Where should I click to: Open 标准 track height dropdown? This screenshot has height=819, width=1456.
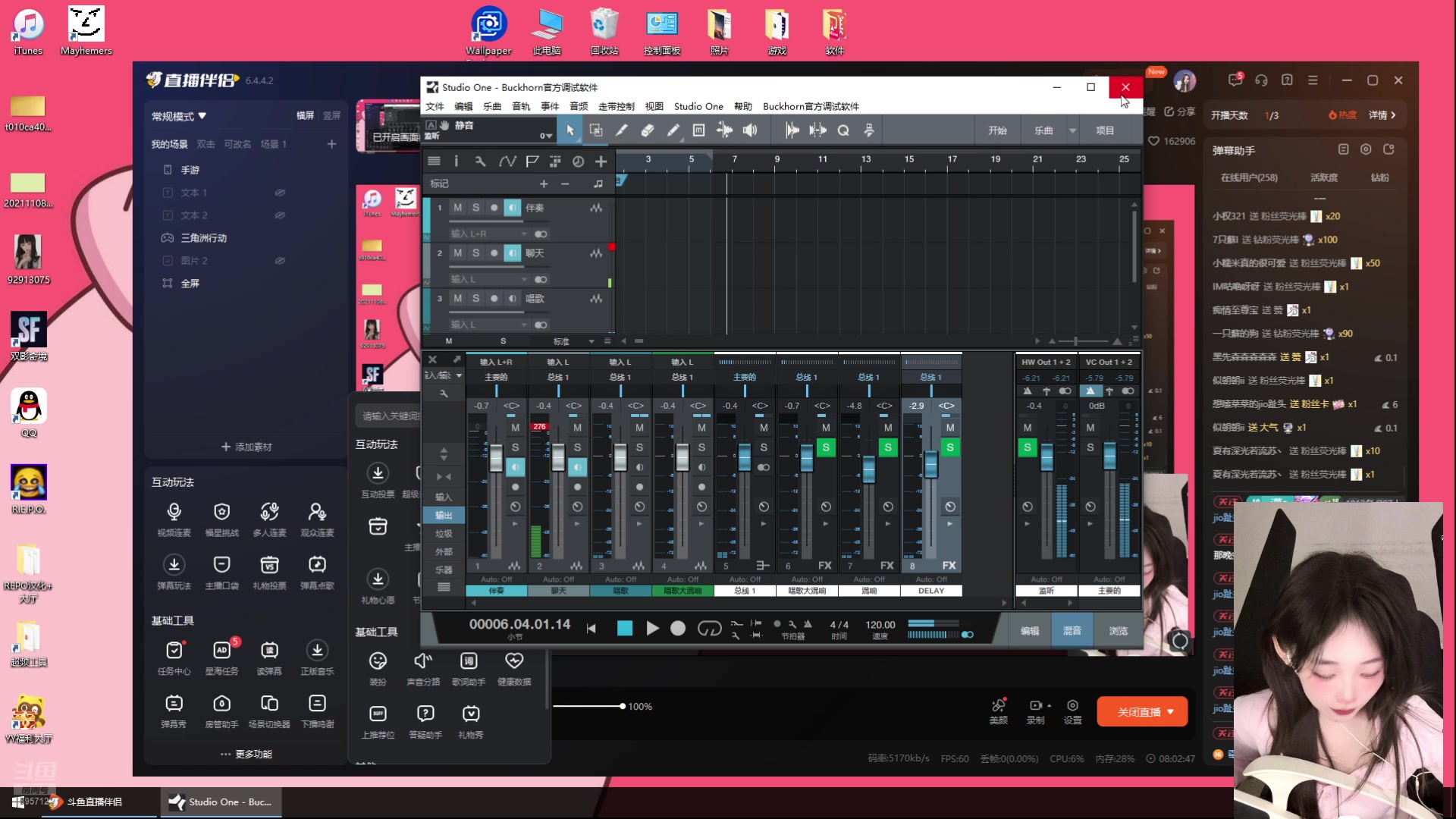[572, 341]
